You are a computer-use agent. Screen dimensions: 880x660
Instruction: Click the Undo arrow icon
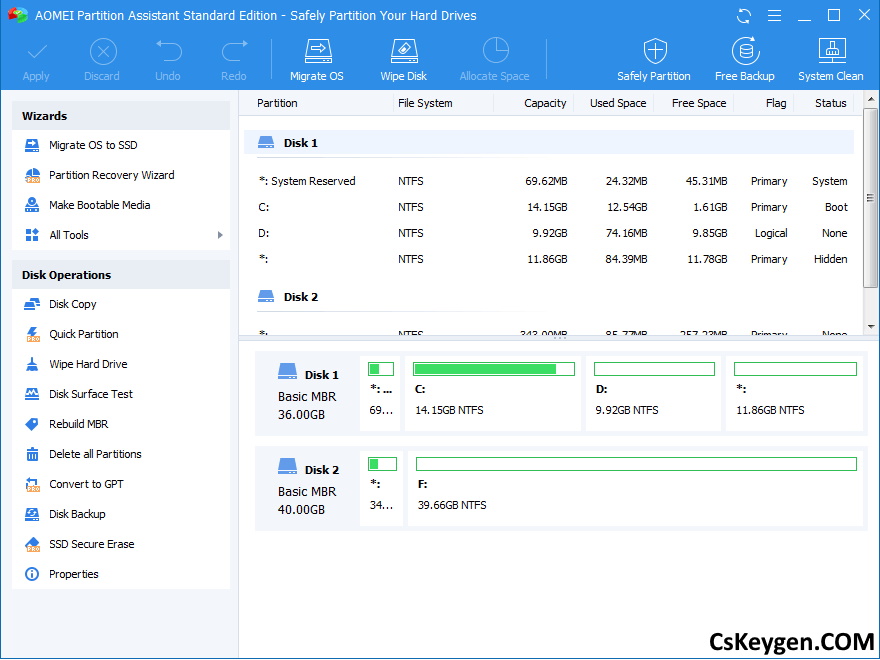168,52
